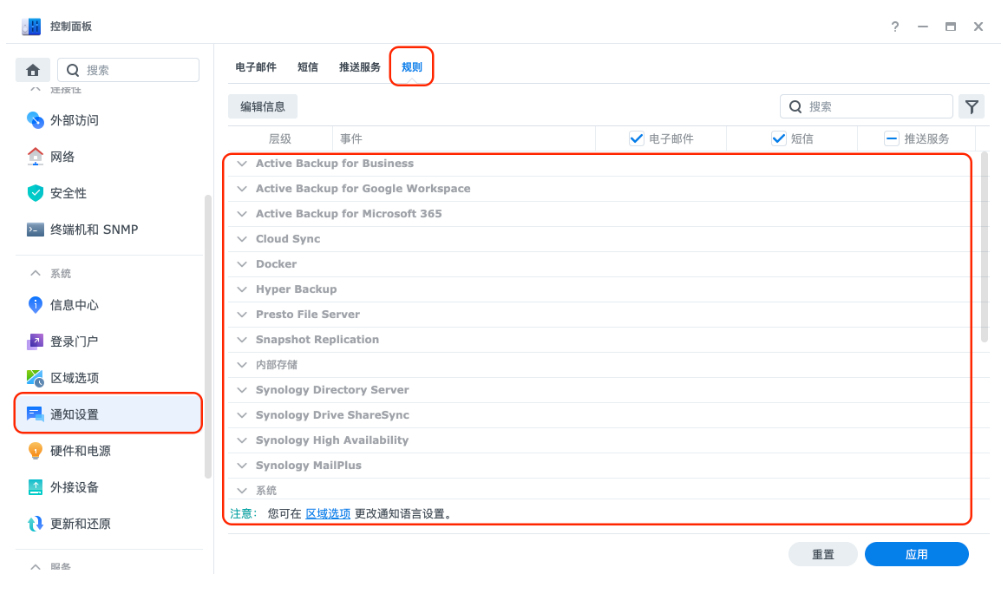Switch to the 推送服务 tab
The image size is (1005, 592).
360,67
